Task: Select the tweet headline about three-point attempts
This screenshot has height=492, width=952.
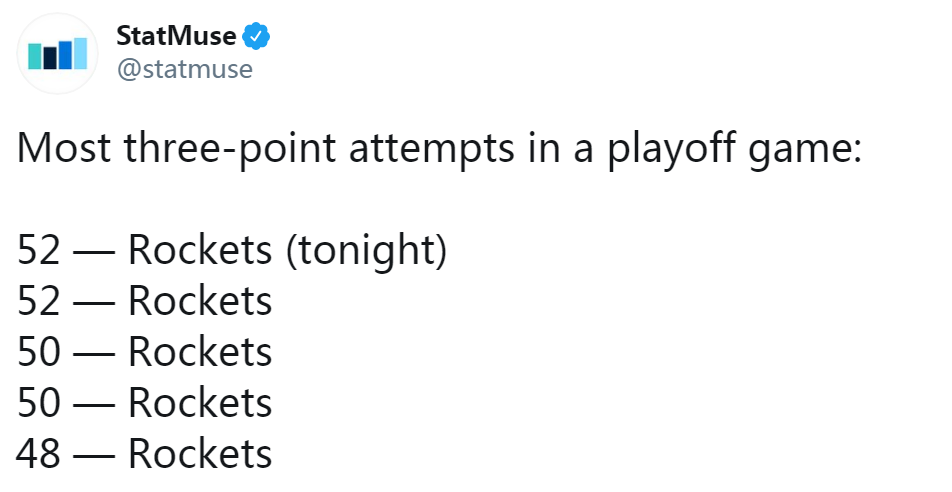Action: (440, 148)
